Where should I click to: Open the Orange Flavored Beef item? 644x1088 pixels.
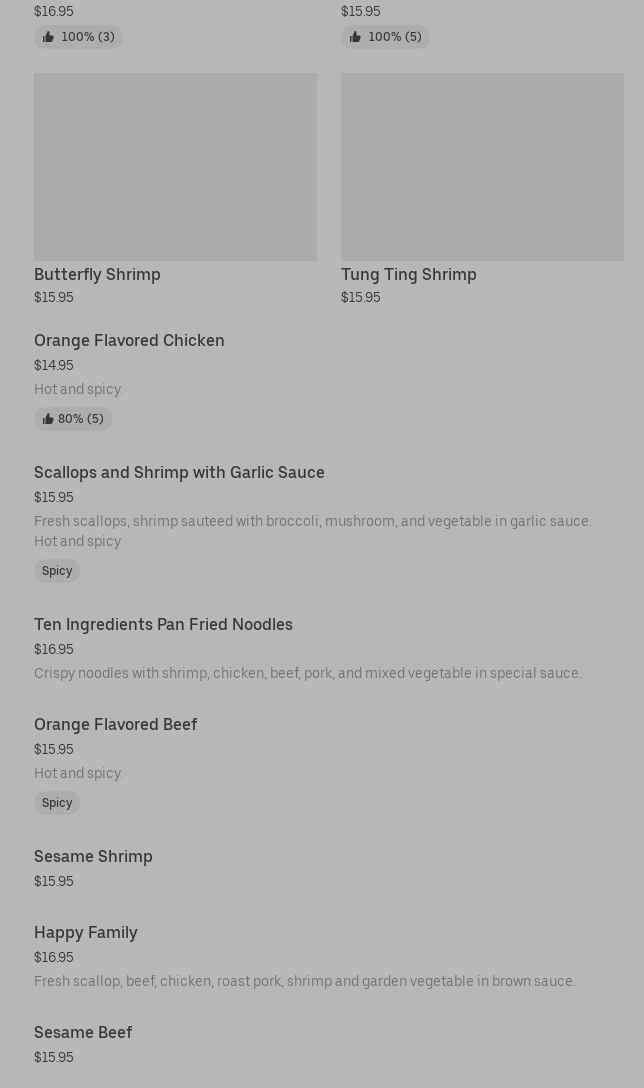[x=115, y=724]
